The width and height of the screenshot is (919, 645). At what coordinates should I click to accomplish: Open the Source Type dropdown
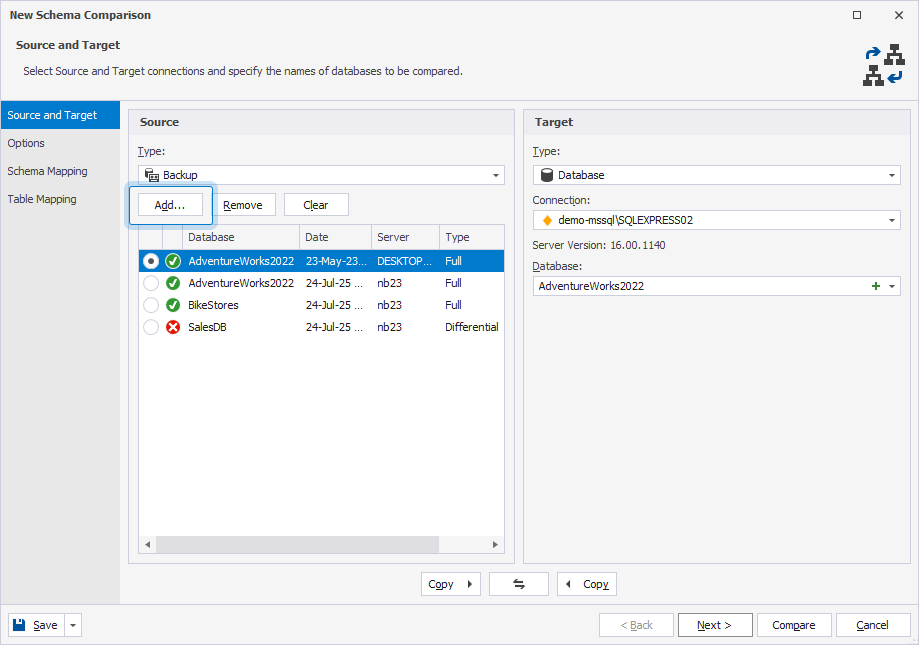495,174
